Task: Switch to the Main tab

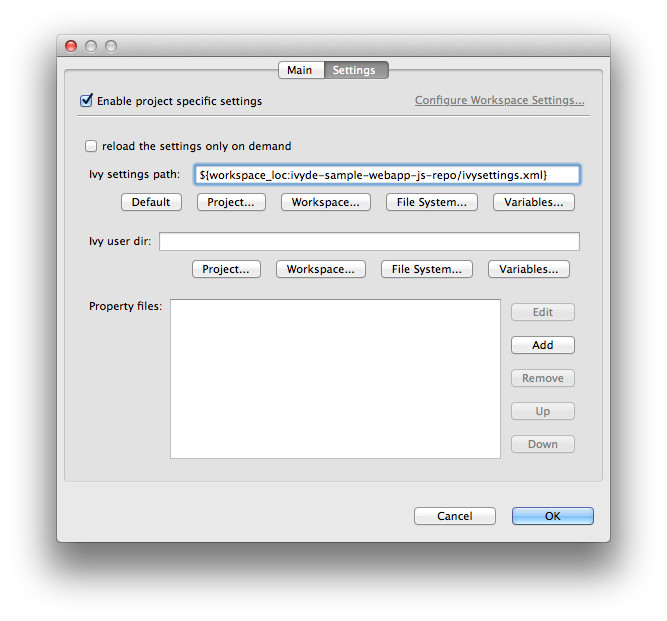Action: click(x=300, y=70)
